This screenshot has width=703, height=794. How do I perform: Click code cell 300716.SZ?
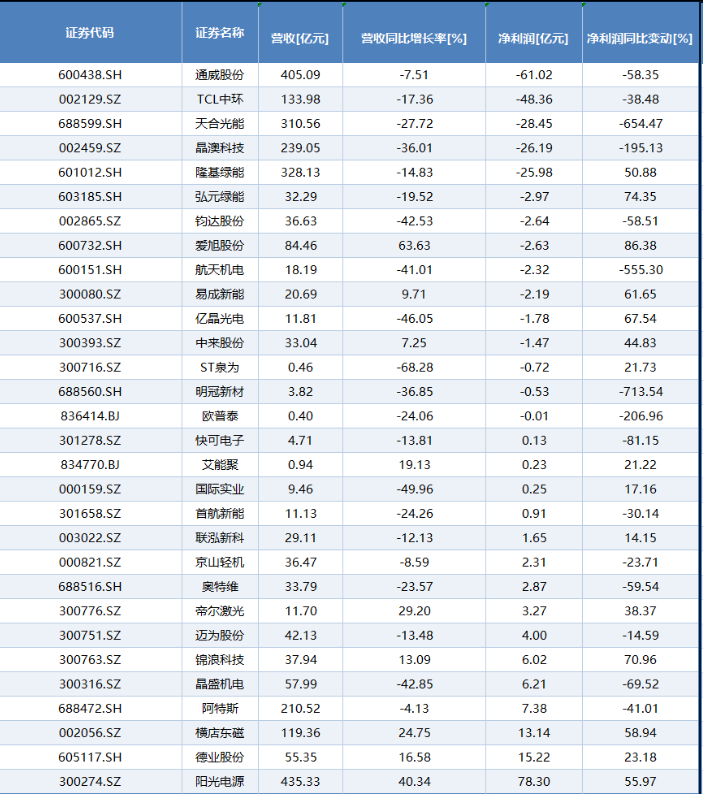point(90,367)
